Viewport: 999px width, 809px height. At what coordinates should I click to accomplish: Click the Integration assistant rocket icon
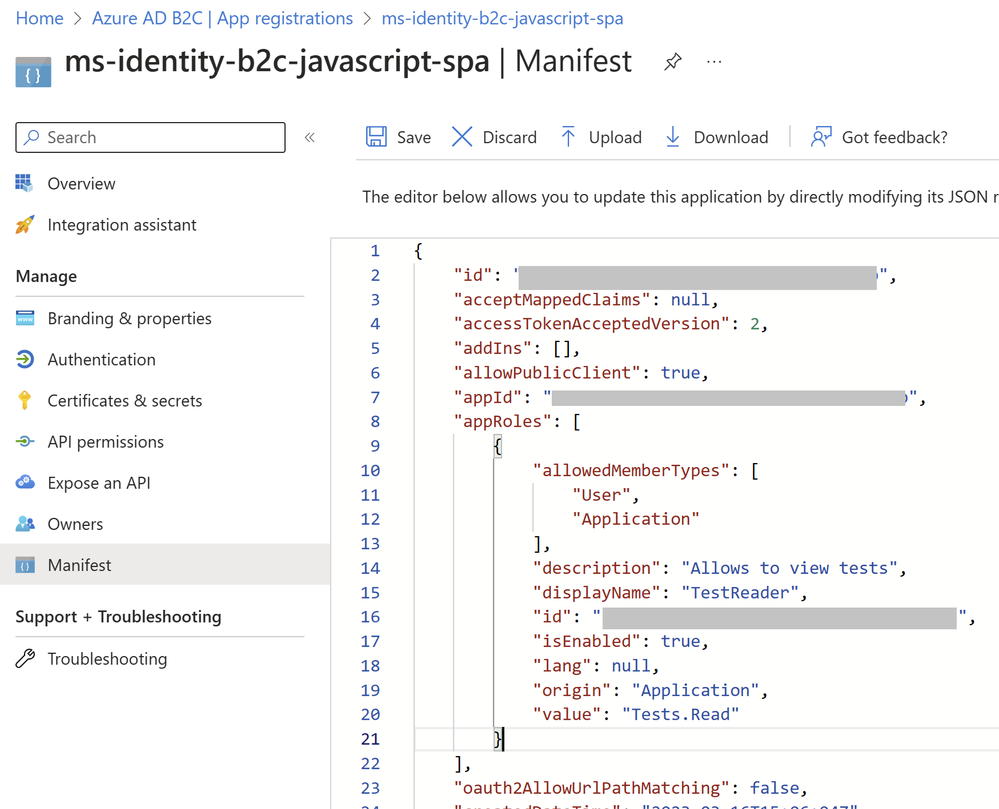click(24, 225)
